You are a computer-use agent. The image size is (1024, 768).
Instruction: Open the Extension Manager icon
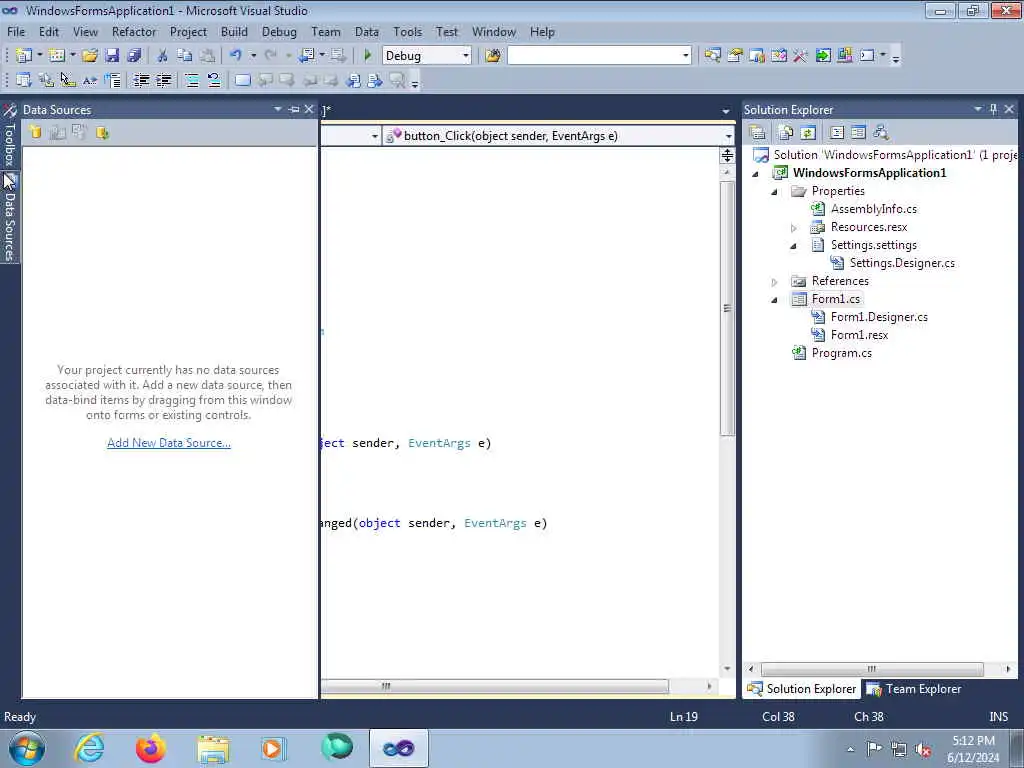[x=844, y=55]
